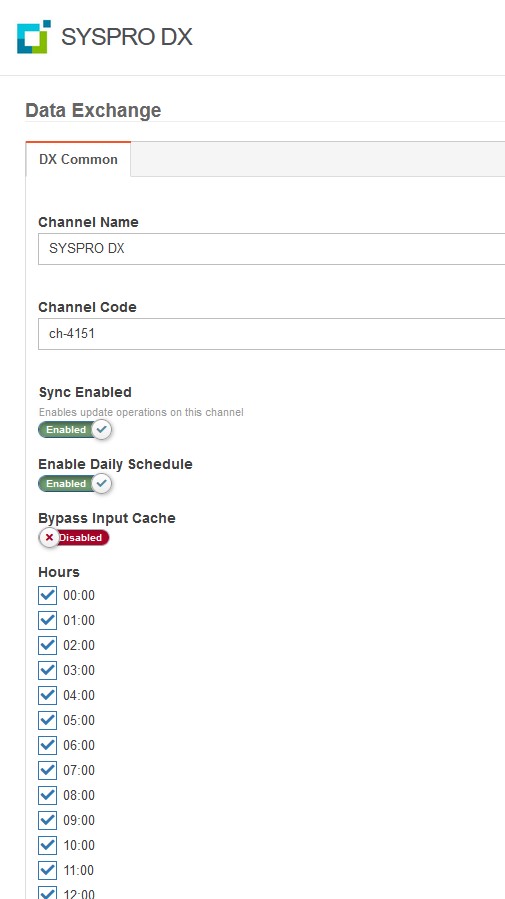Toggle the Enable Daily Schedule switch
Image resolution: width=505 pixels, height=899 pixels.
(x=75, y=483)
